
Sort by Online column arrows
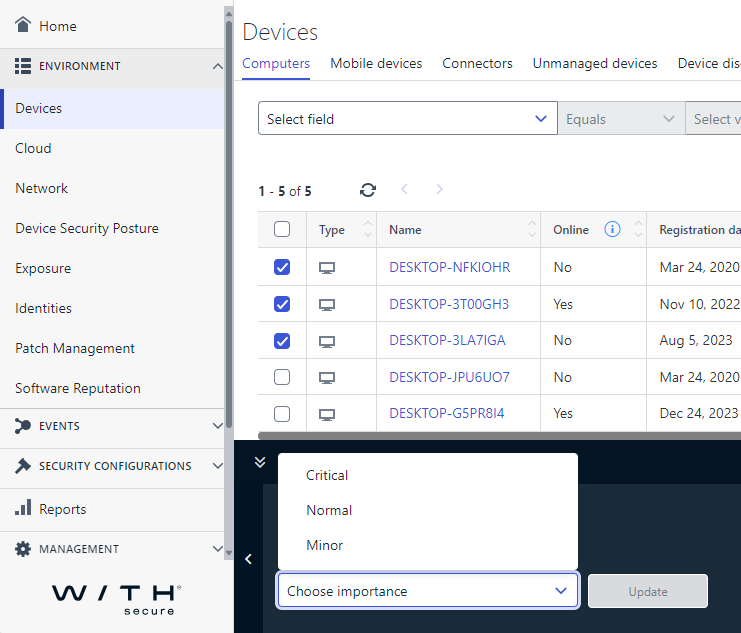[638, 229]
